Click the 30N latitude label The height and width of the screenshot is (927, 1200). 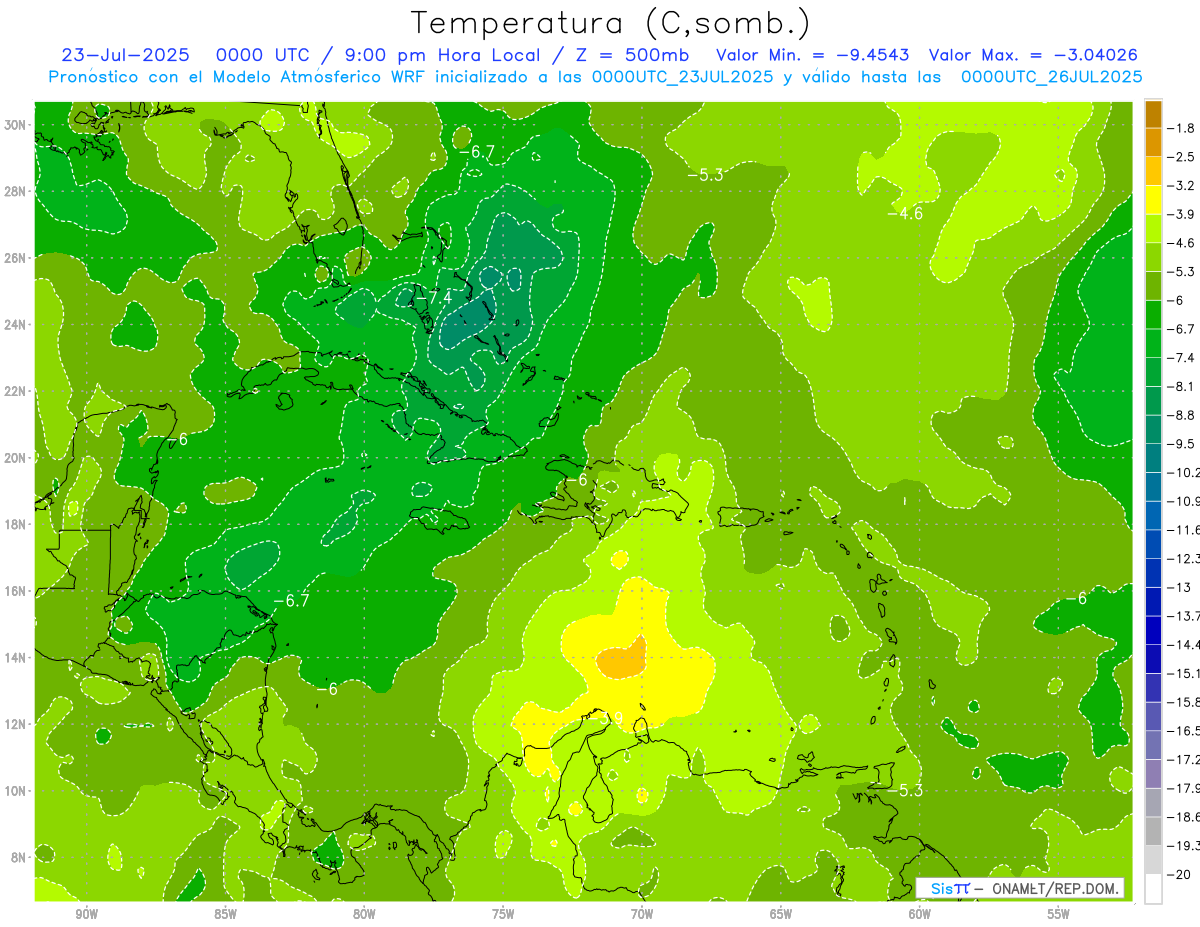17,125
